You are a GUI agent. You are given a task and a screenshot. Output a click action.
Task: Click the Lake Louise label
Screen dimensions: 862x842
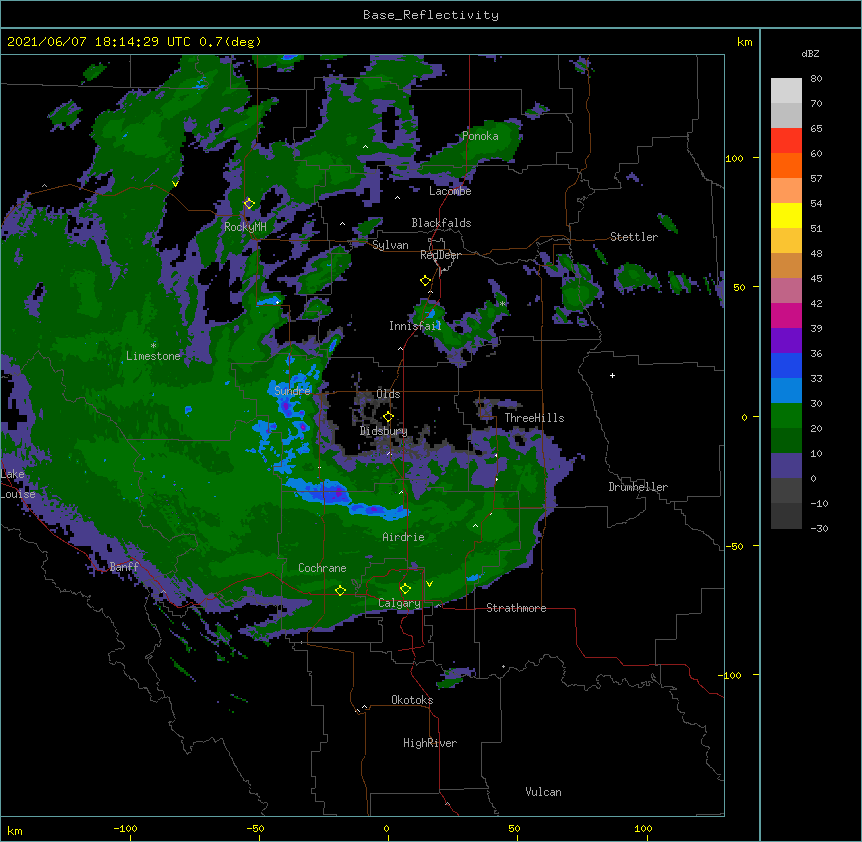pyautogui.click(x=18, y=484)
